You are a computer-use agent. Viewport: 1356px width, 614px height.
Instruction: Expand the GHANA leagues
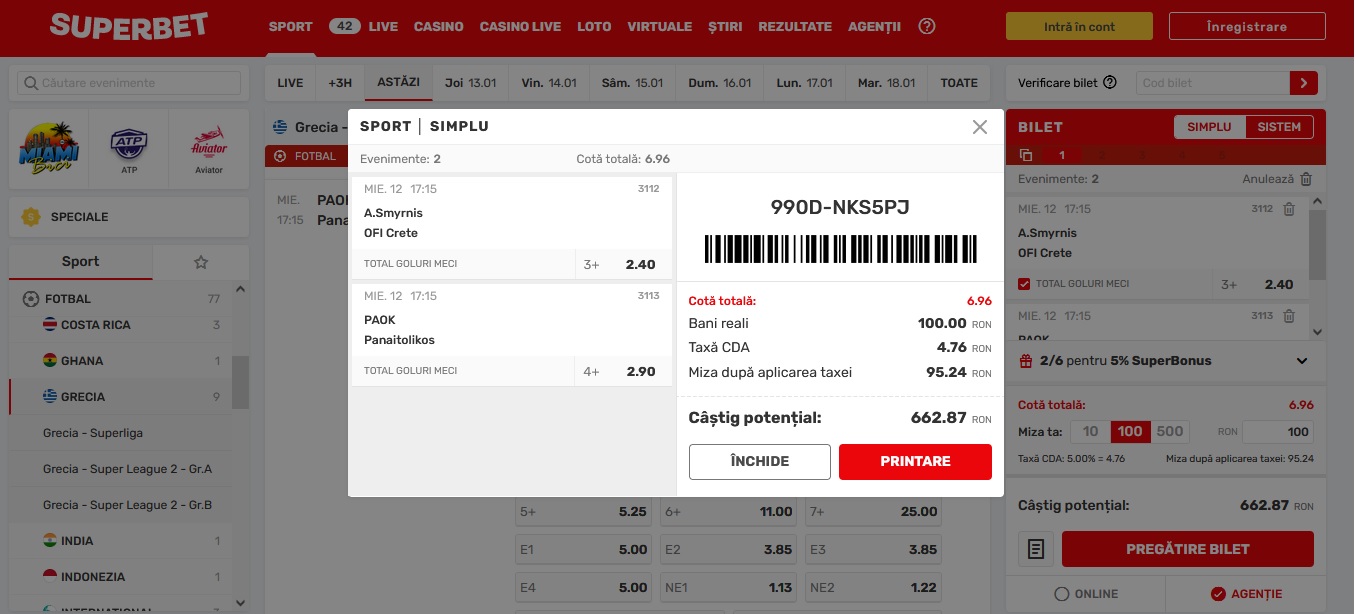tap(120, 361)
